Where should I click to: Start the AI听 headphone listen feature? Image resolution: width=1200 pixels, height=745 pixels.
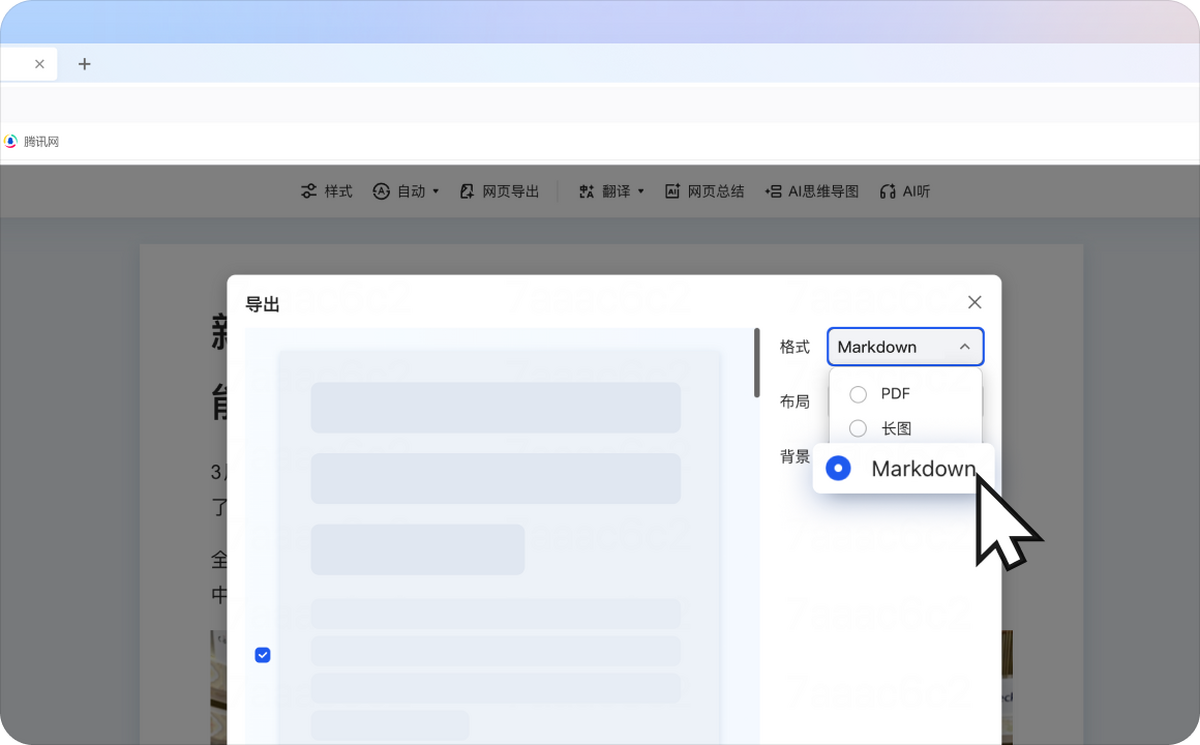coord(887,191)
